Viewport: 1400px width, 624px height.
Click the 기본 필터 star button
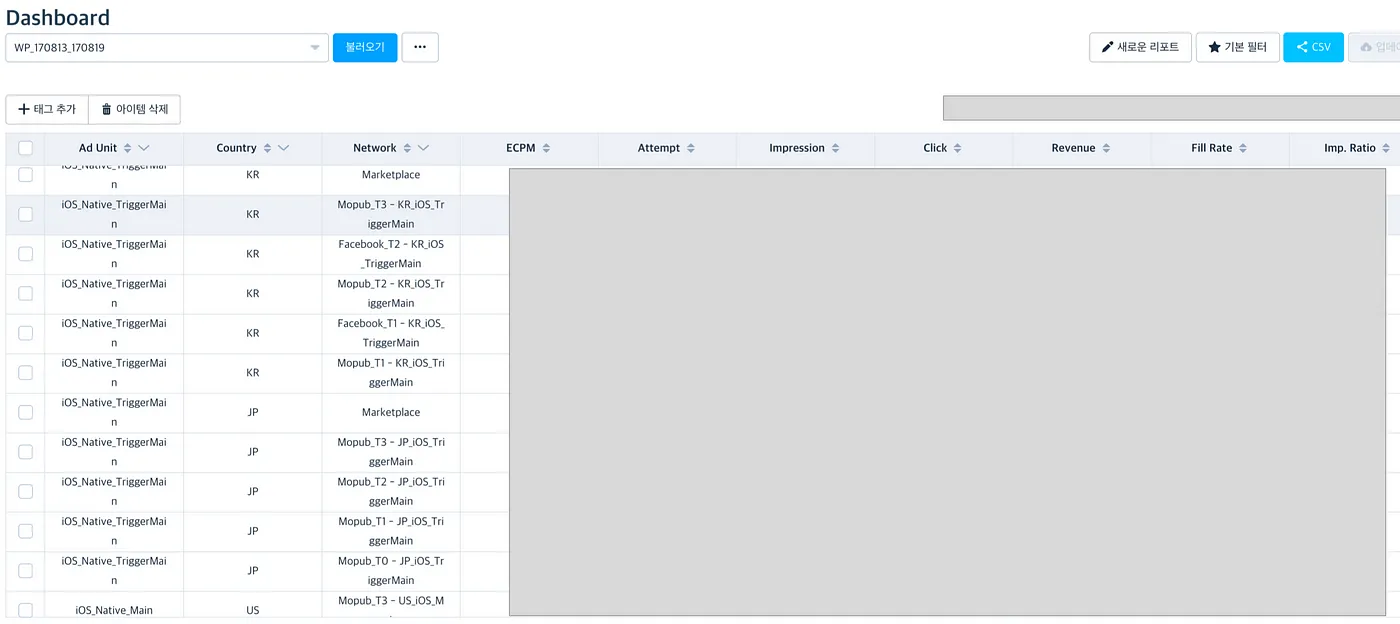pyautogui.click(x=1238, y=47)
